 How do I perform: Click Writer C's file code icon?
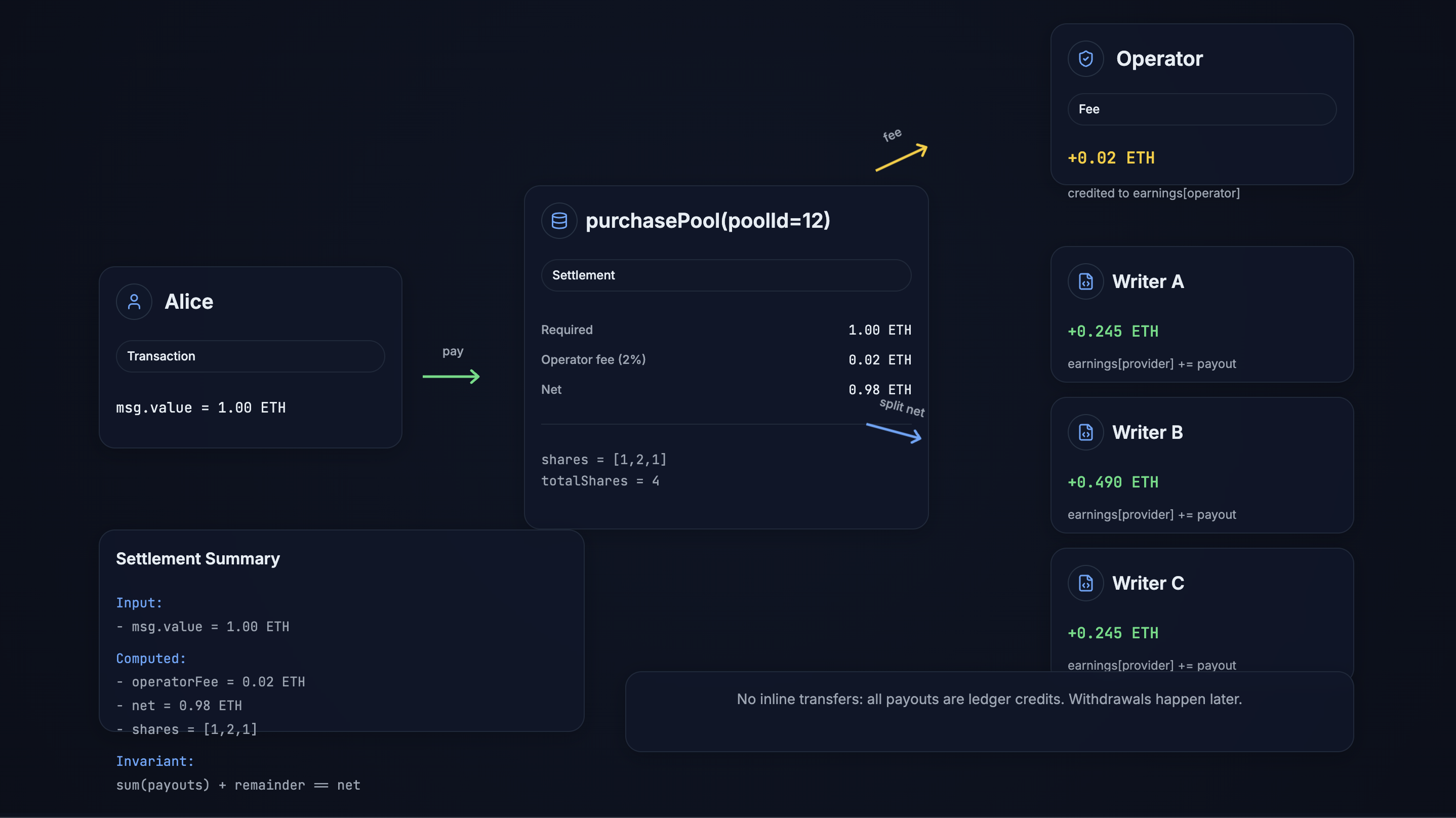(1085, 583)
